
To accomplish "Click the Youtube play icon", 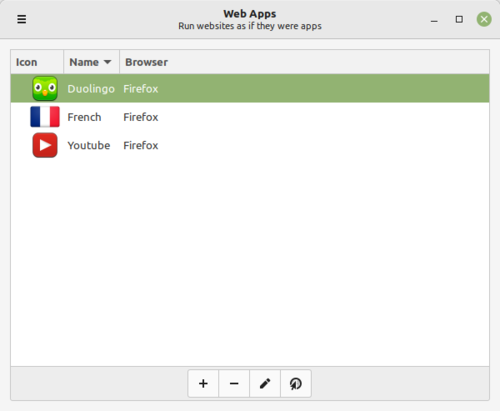I will tap(45, 145).
